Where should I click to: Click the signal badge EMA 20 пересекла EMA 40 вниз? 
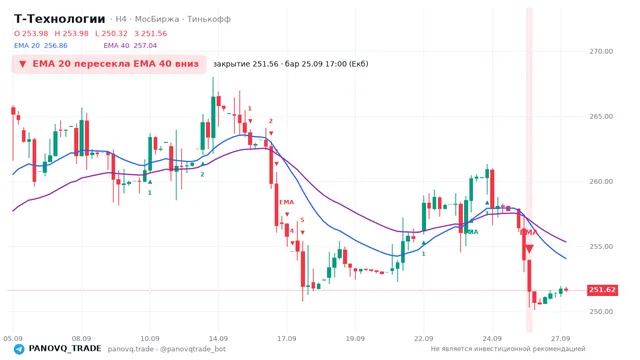(x=109, y=64)
